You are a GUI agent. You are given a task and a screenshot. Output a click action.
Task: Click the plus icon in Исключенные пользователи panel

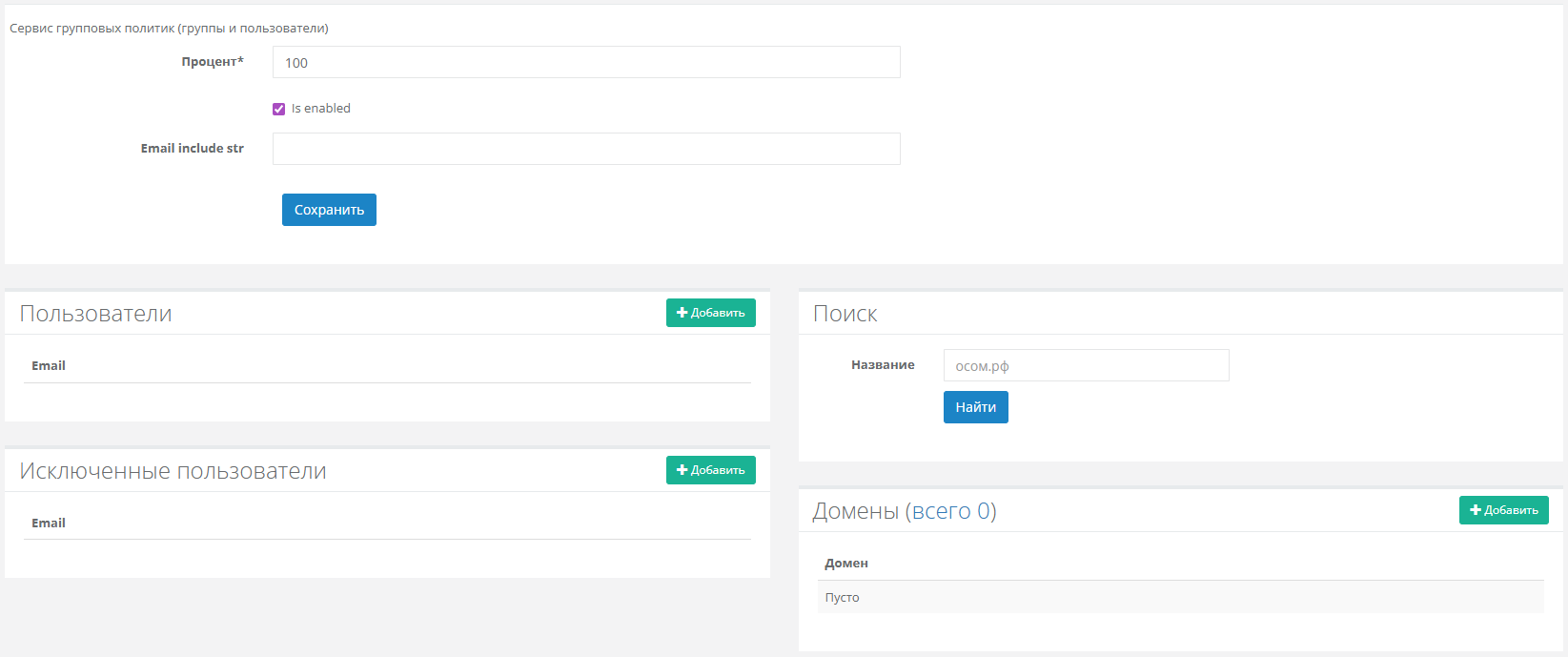[x=682, y=470]
